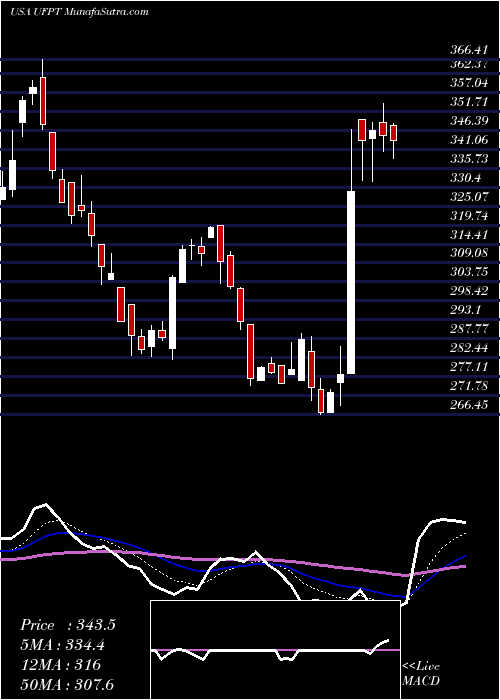Image resolution: width=500 pixels, height=700 pixels.
Task: Click the 330.4 price axis label
Action: click(x=466, y=178)
